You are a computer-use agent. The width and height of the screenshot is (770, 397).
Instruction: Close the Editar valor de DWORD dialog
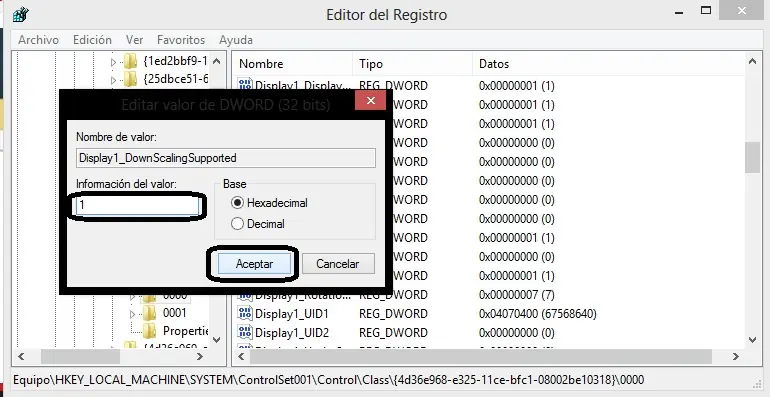pyautogui.click(x=370, y=101)
